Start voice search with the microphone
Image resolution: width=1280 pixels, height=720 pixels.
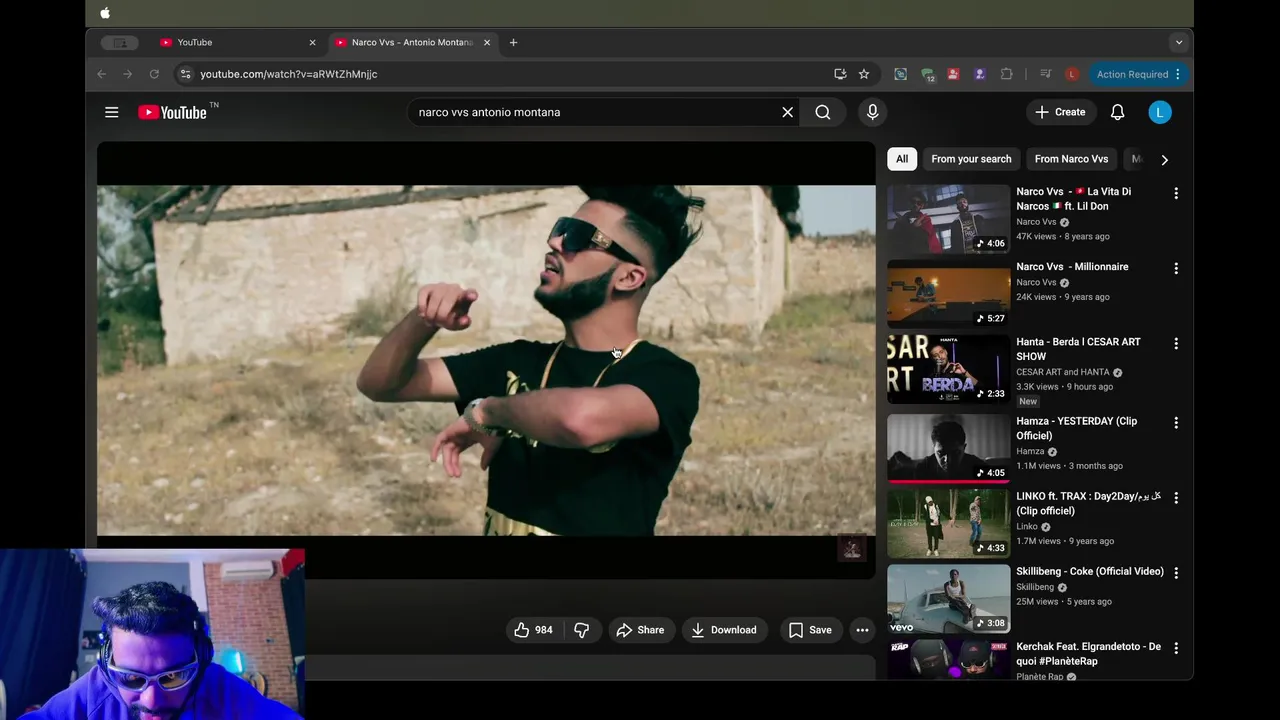click(872, 112)
